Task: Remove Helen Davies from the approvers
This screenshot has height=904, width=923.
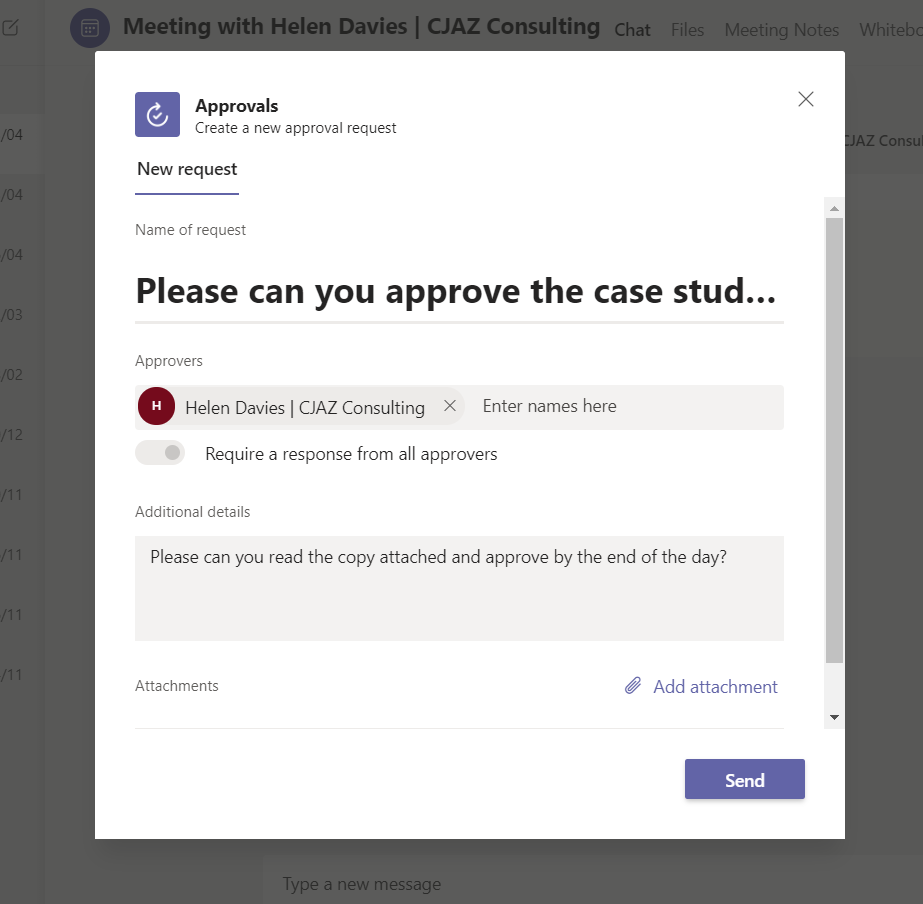Action: pyautogui.click(x=450, y=406)
